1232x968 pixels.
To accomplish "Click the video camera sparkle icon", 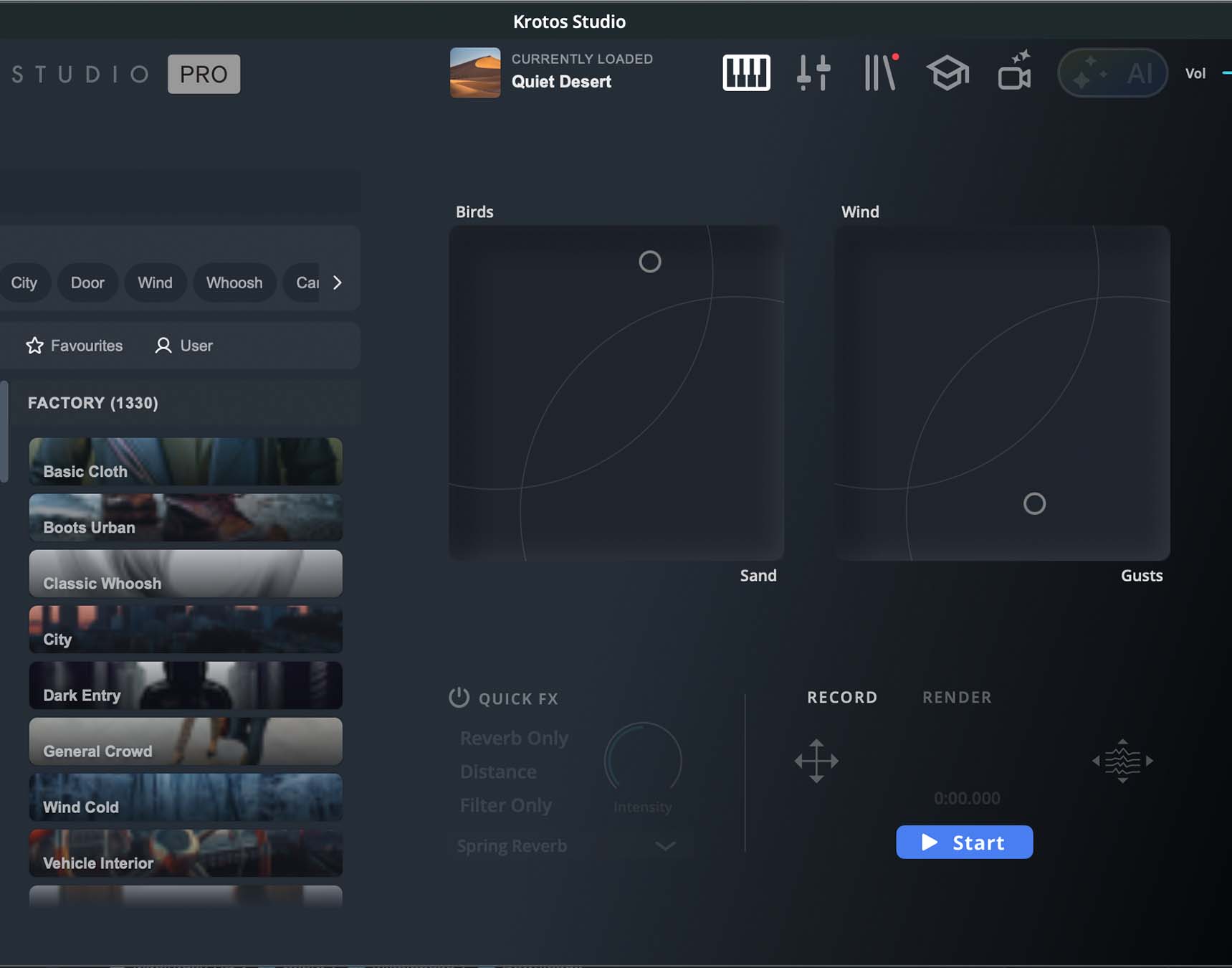I will pos(1015,70).
